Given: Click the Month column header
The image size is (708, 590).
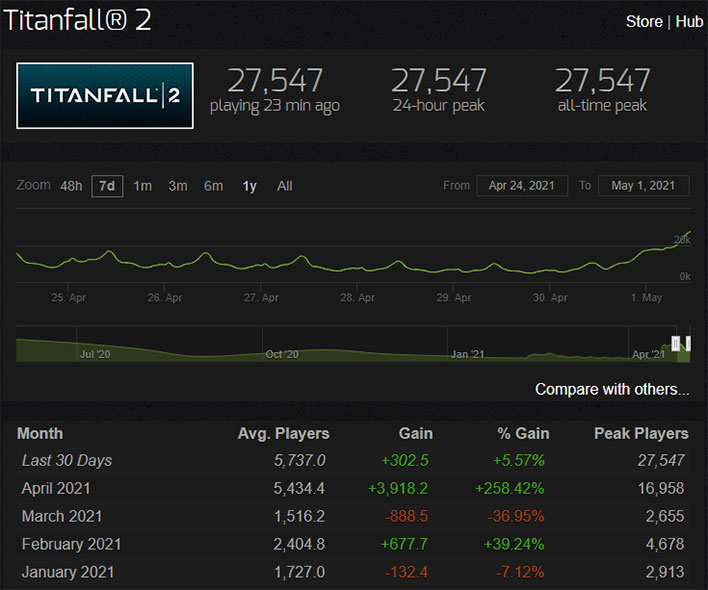Looking at the screenshot, I should click(40, 433).
